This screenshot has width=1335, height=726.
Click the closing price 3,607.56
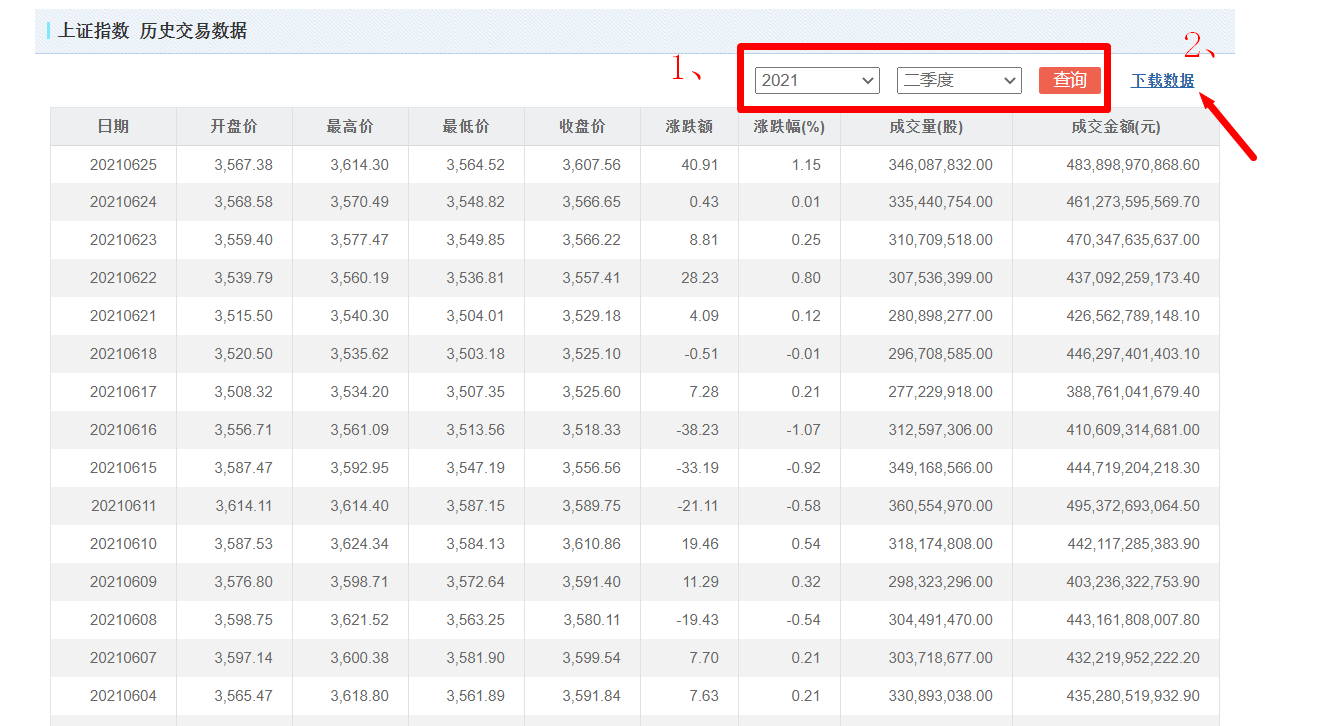pos(591,165)
